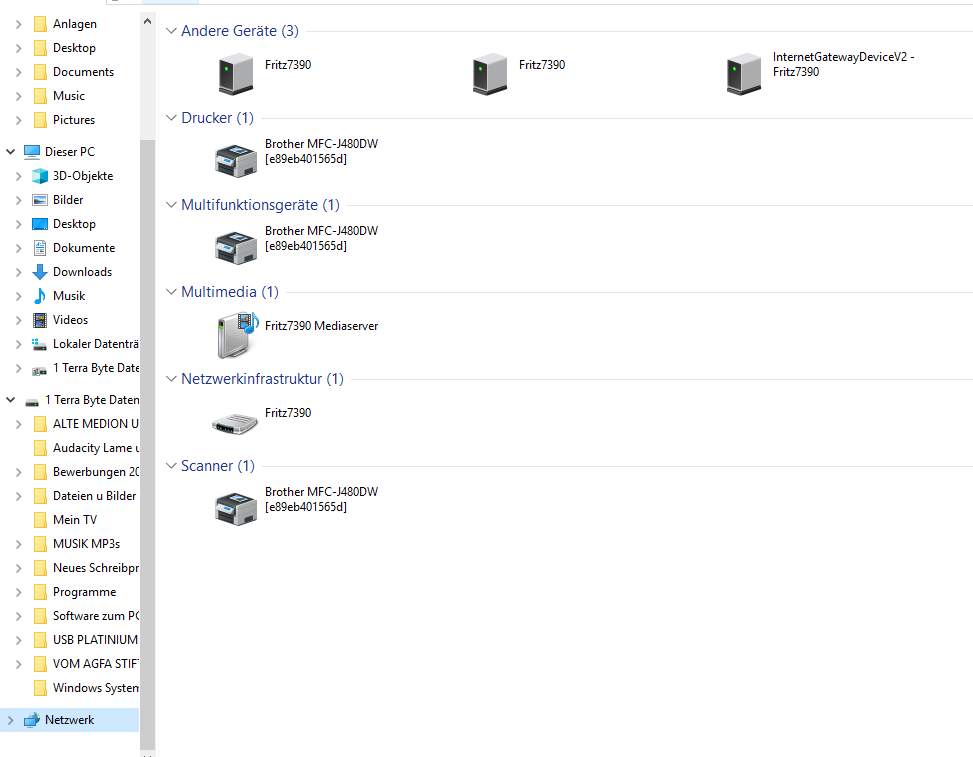Click the Programme folder icon

tap(40, 592)
